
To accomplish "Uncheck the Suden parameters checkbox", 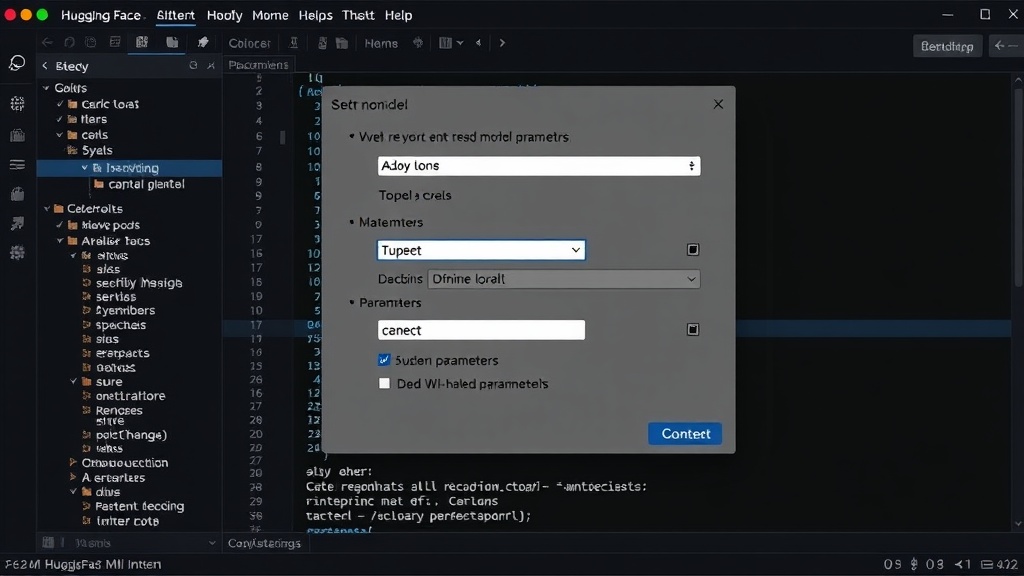I will [384, 360].
